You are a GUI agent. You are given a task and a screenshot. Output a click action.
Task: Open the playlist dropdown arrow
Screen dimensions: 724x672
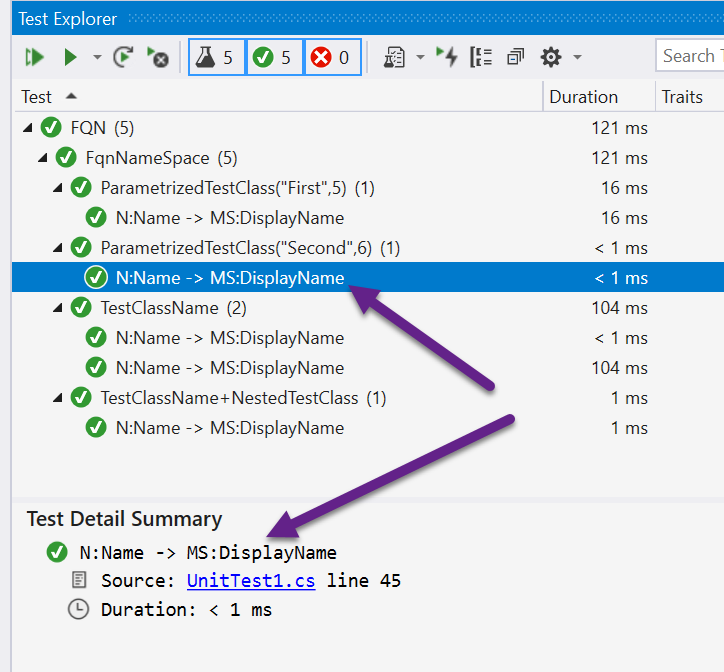[420, 58]
